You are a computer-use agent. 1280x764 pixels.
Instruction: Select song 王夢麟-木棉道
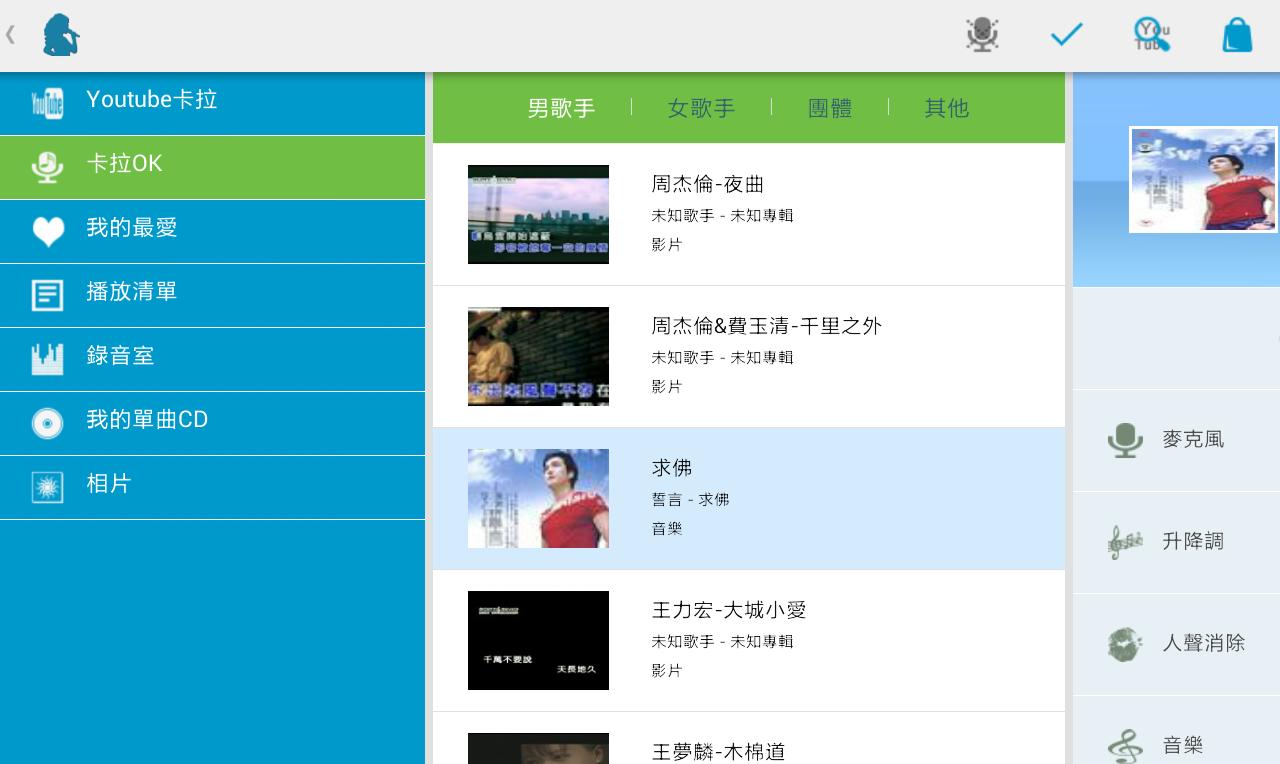[x=749, y=738]
